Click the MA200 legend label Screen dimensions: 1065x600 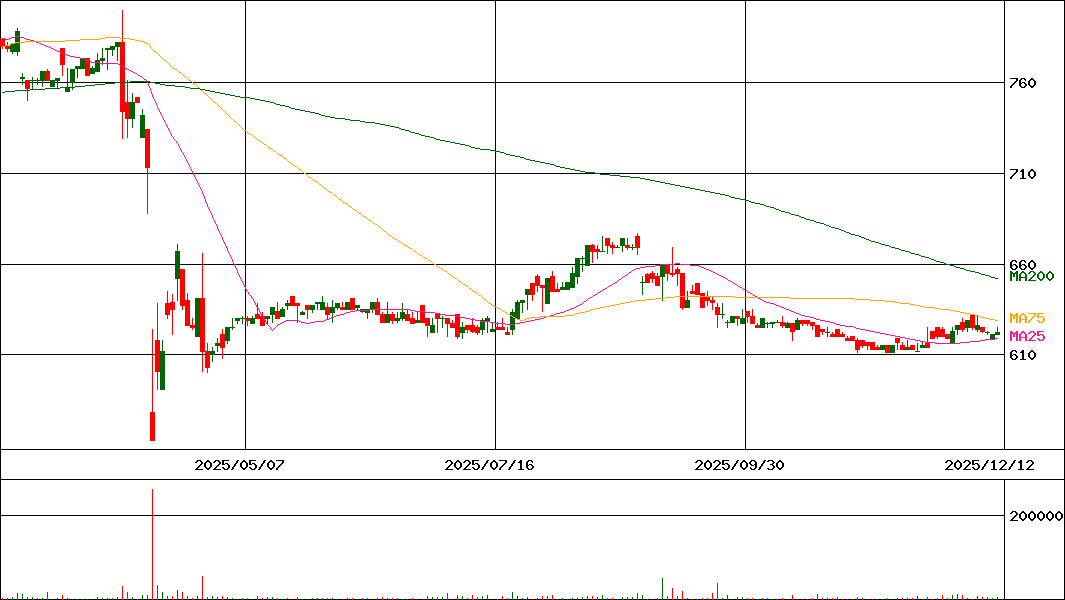point(1031,276)
